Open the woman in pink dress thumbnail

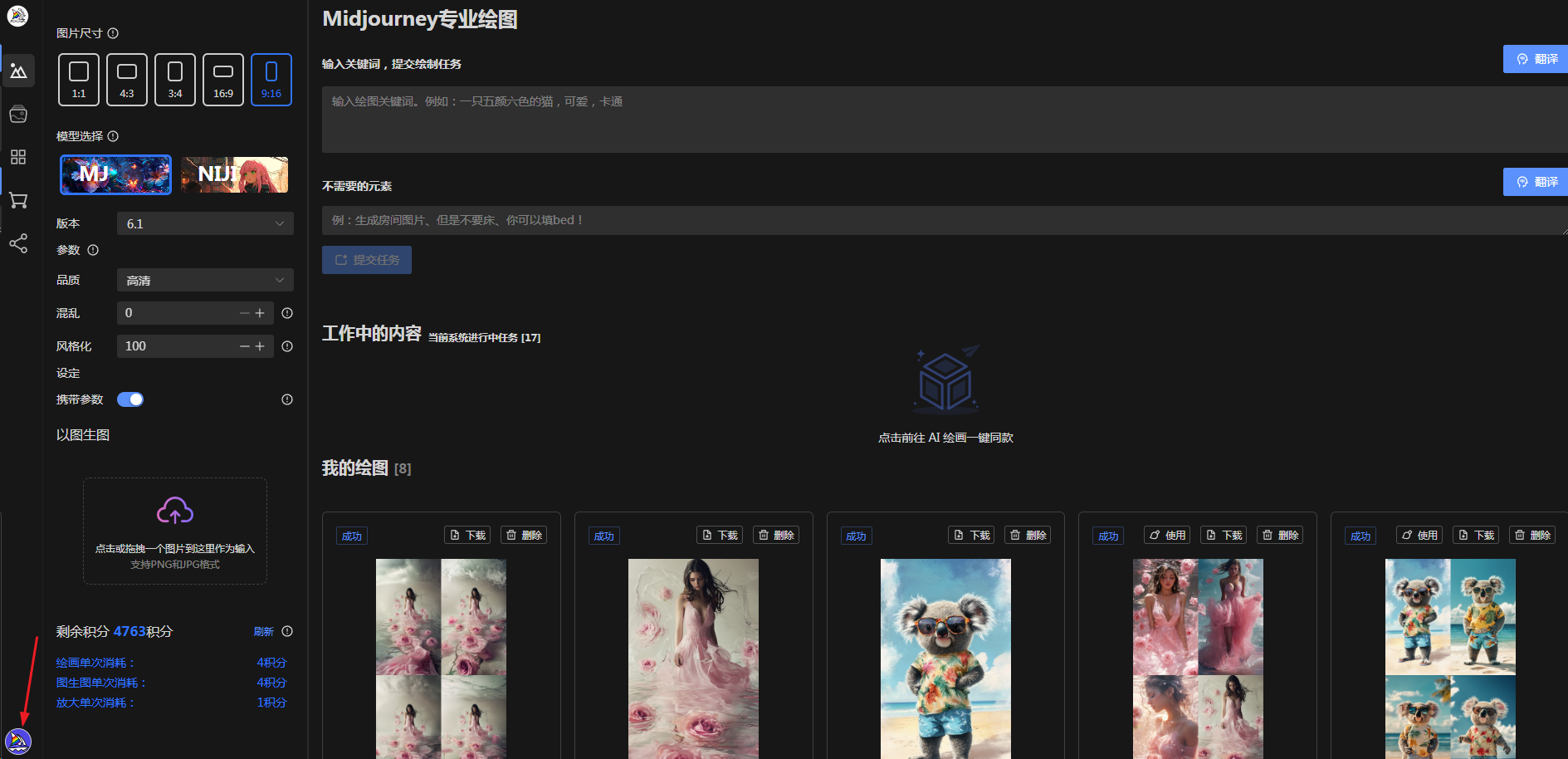[x=693, y=659]
